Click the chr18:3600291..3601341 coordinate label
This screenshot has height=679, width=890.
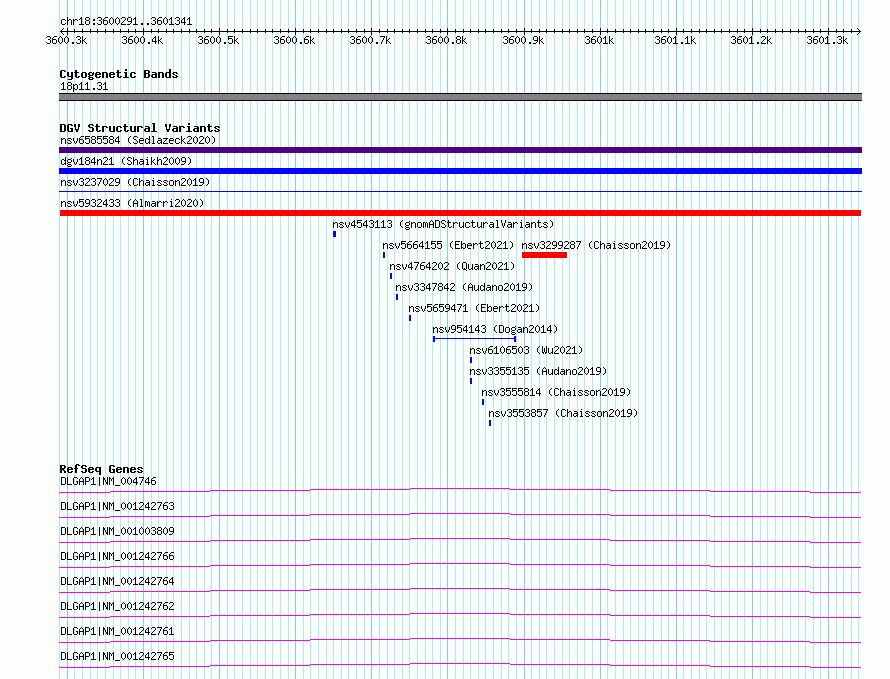(126, 22)
